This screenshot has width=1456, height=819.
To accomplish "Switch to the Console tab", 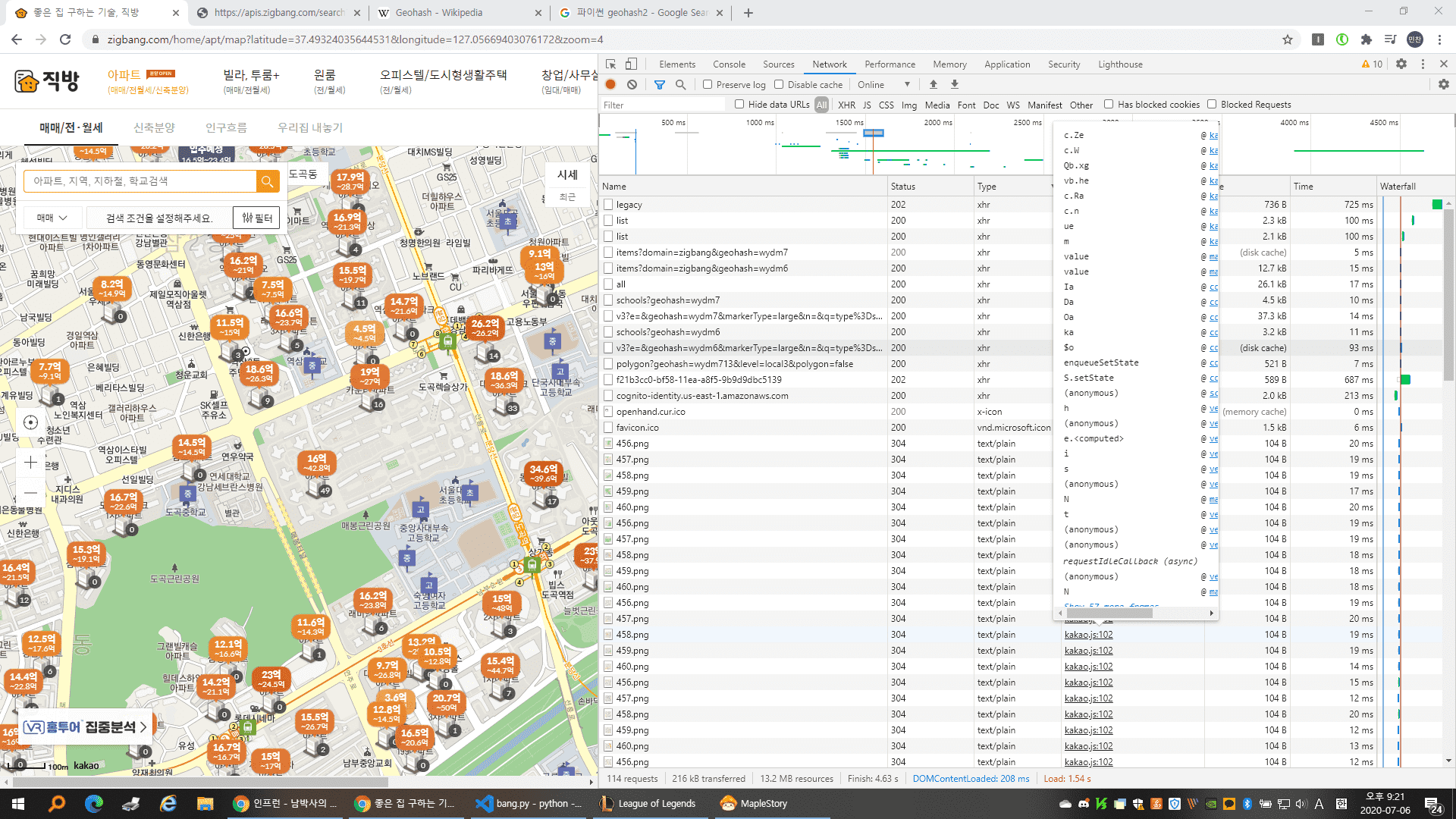I will coord(729,64).
